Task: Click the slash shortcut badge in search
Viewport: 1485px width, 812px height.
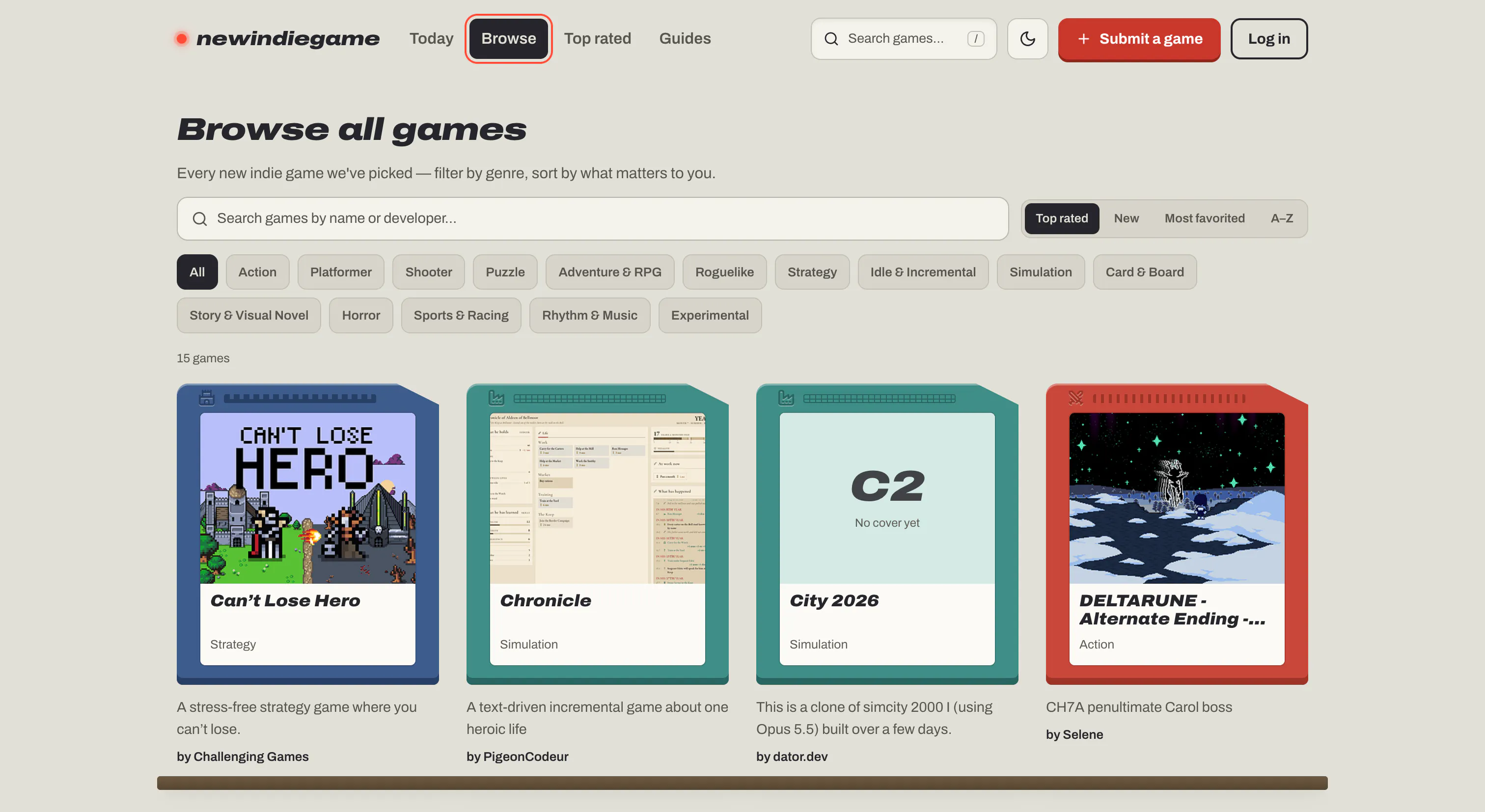Action: 975,39
